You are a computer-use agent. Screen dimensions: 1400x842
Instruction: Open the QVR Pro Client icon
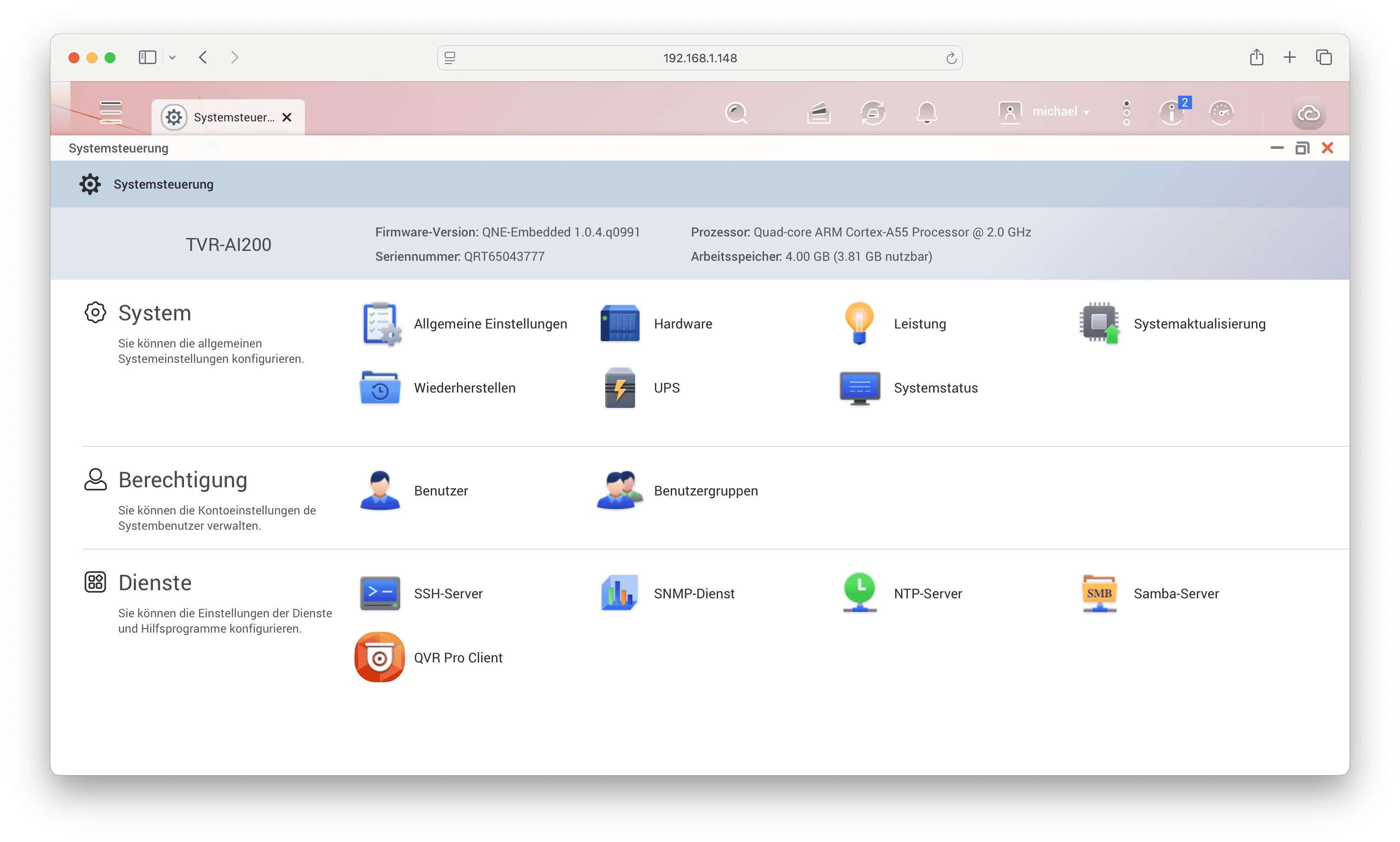[379, 657]
